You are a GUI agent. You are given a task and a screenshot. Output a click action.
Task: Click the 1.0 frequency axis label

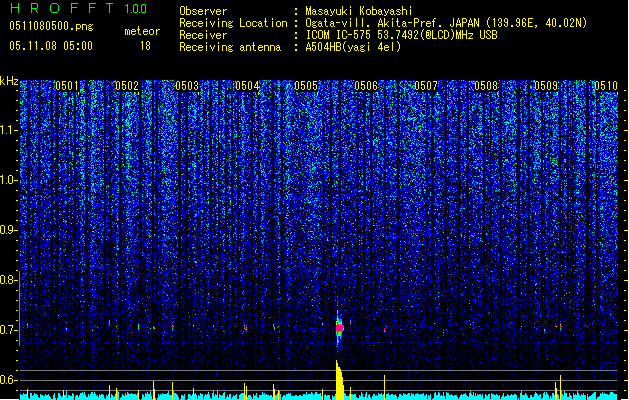[9, 180]
